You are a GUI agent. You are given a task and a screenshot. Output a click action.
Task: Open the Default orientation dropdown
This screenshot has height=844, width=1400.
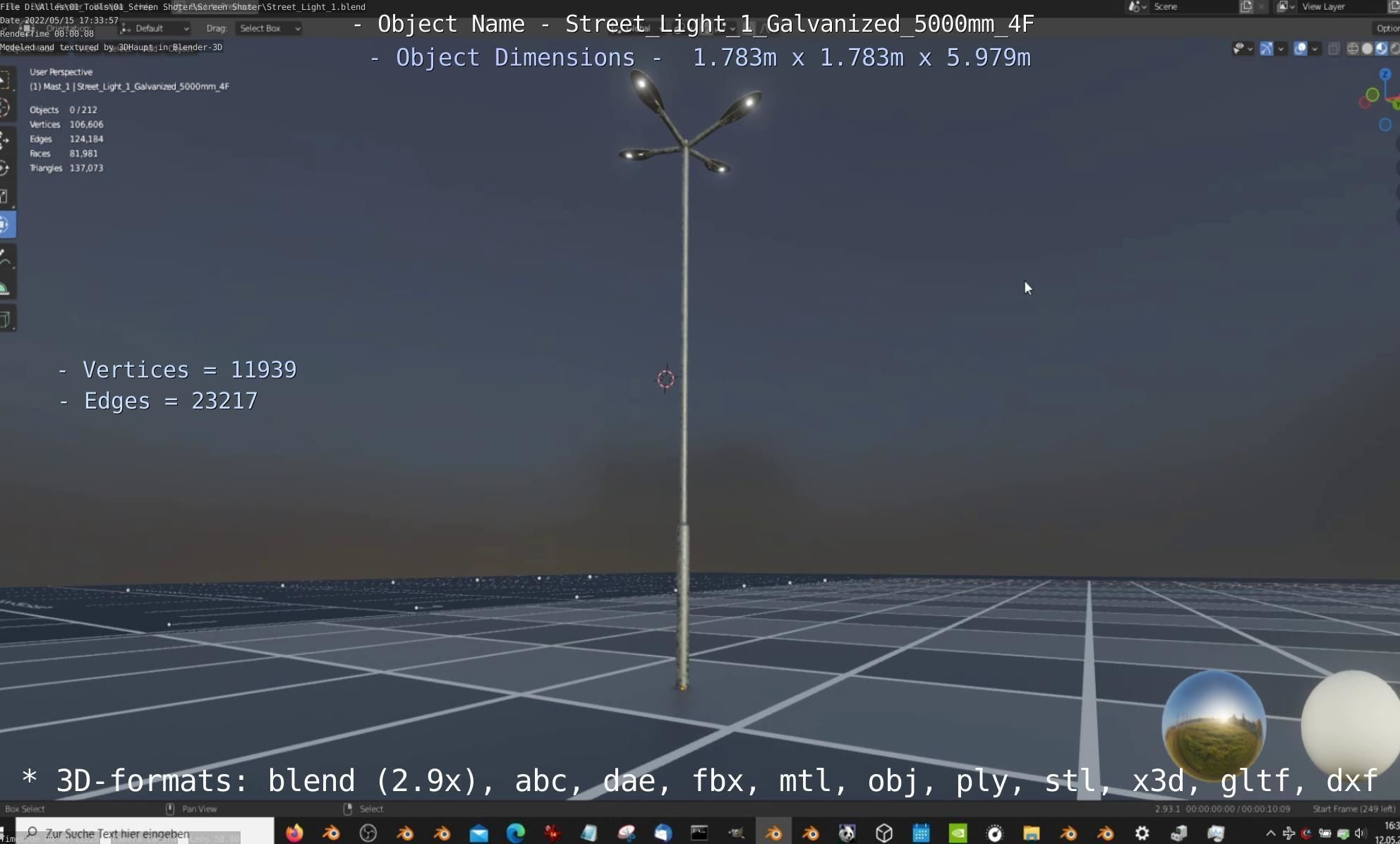point(155,28)
